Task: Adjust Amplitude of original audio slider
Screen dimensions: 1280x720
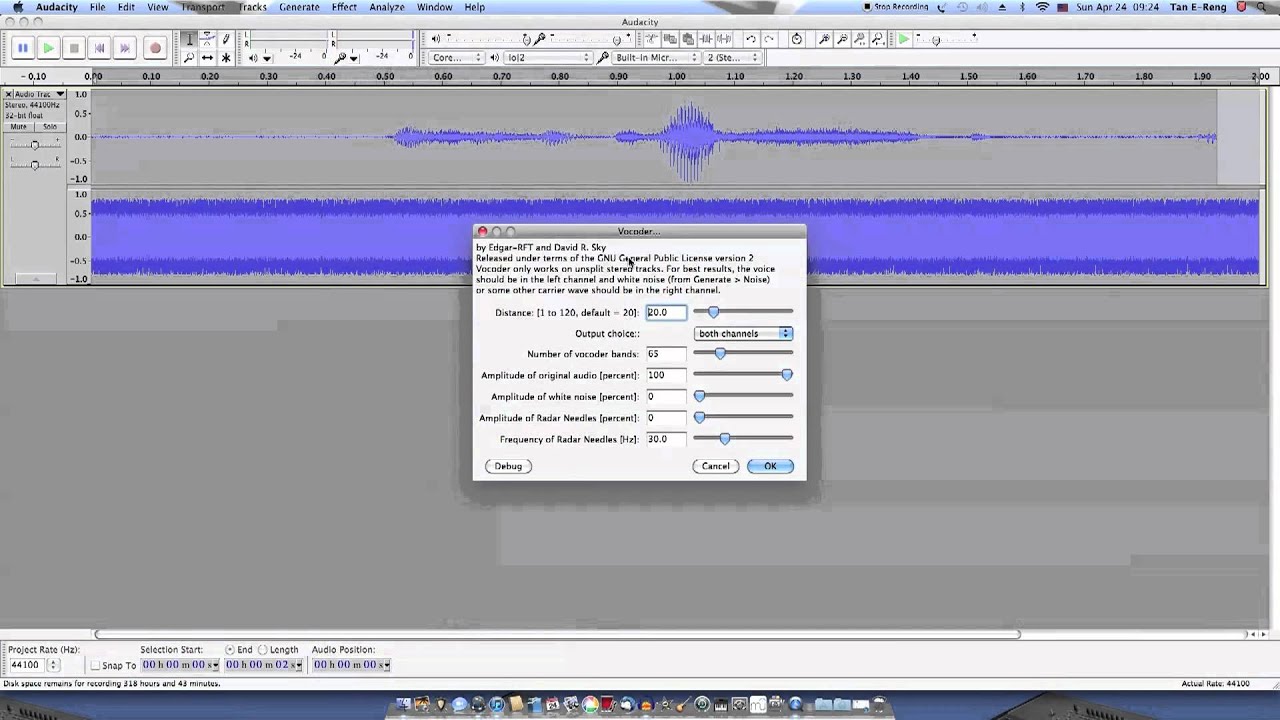Action: tap(743, 375)
